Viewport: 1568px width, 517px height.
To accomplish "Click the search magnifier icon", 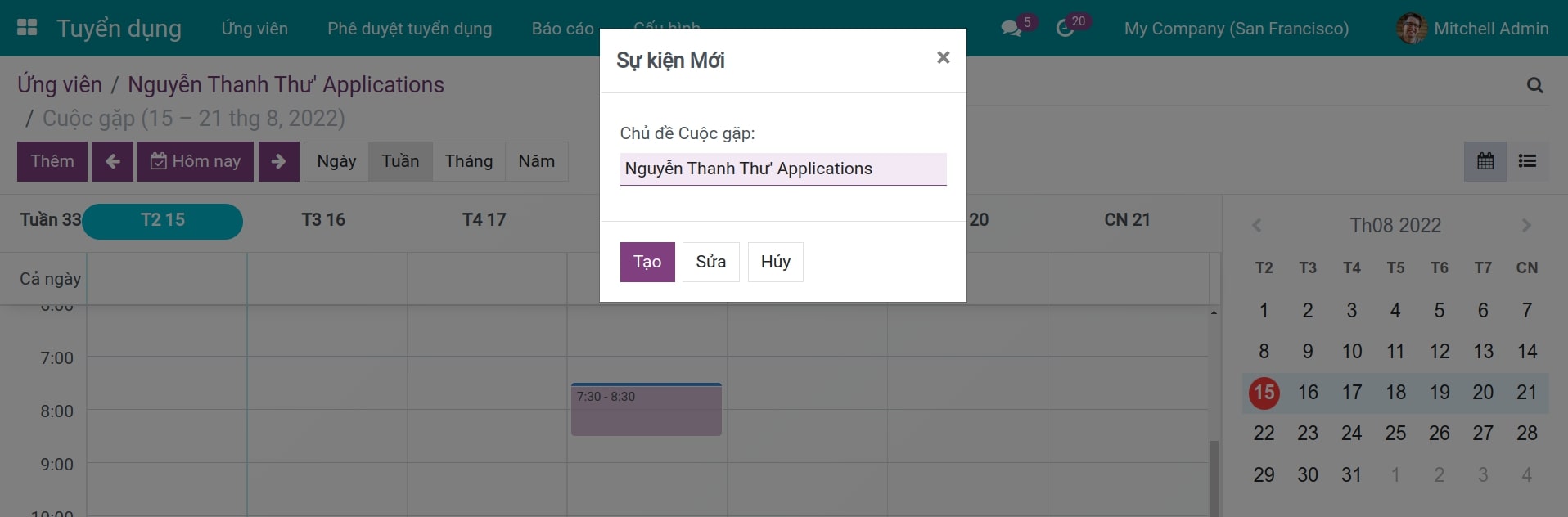I will pyautogui.click(x=1534, y=85).
